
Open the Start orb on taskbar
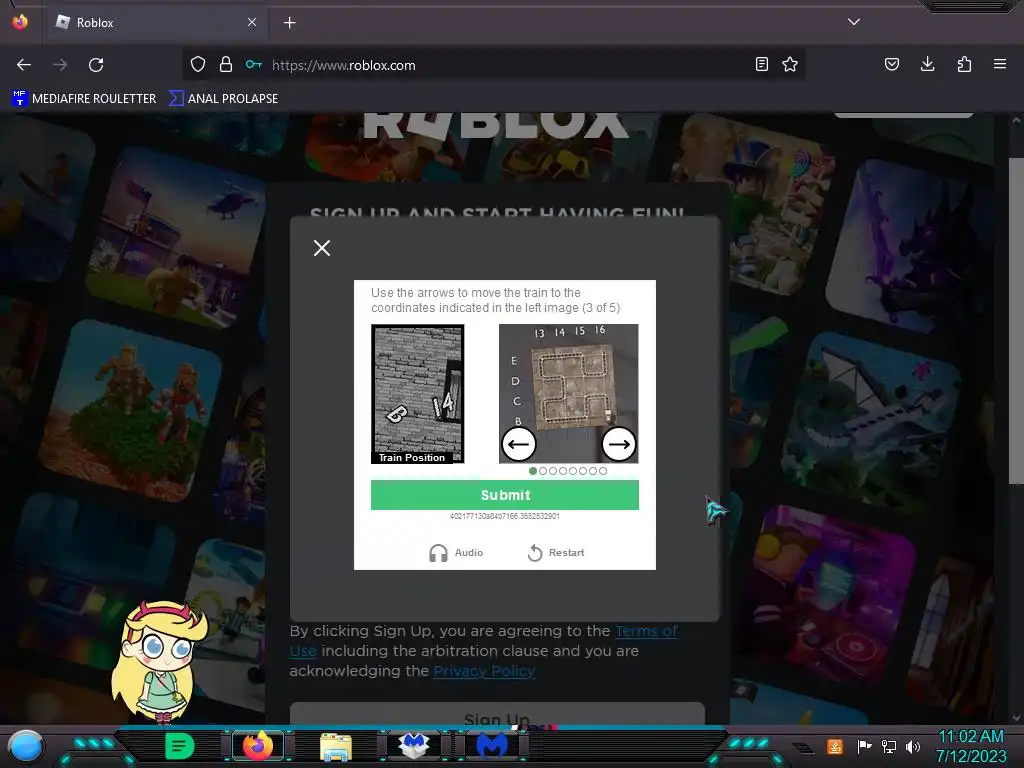pyautogui.click(x=26, y=746)
